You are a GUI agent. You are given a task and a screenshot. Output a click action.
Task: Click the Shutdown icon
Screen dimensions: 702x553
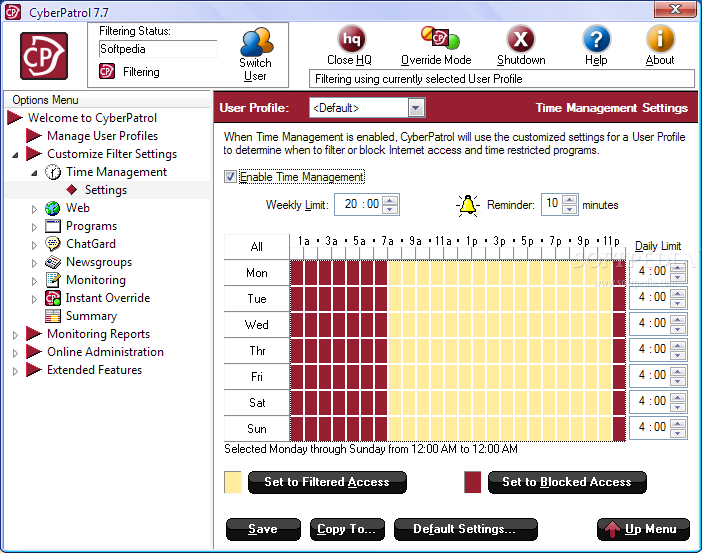[520, 39]
